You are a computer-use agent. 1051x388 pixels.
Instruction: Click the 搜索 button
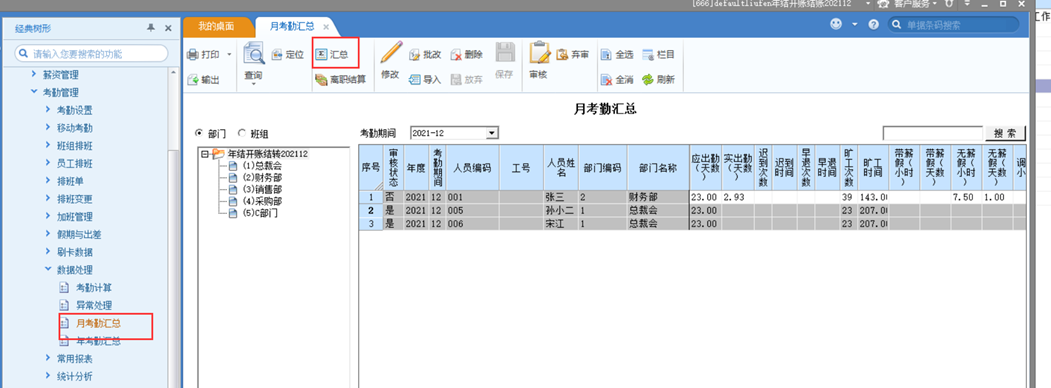(1005, 133)
